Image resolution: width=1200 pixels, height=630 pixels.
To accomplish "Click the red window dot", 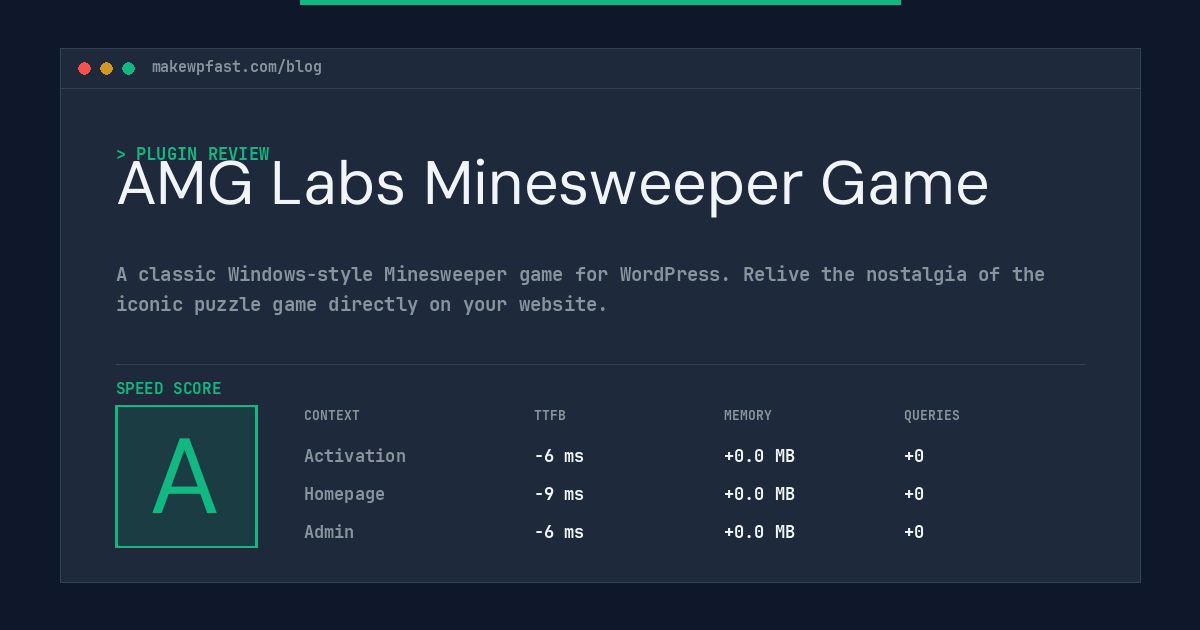I will pos(84,68).
